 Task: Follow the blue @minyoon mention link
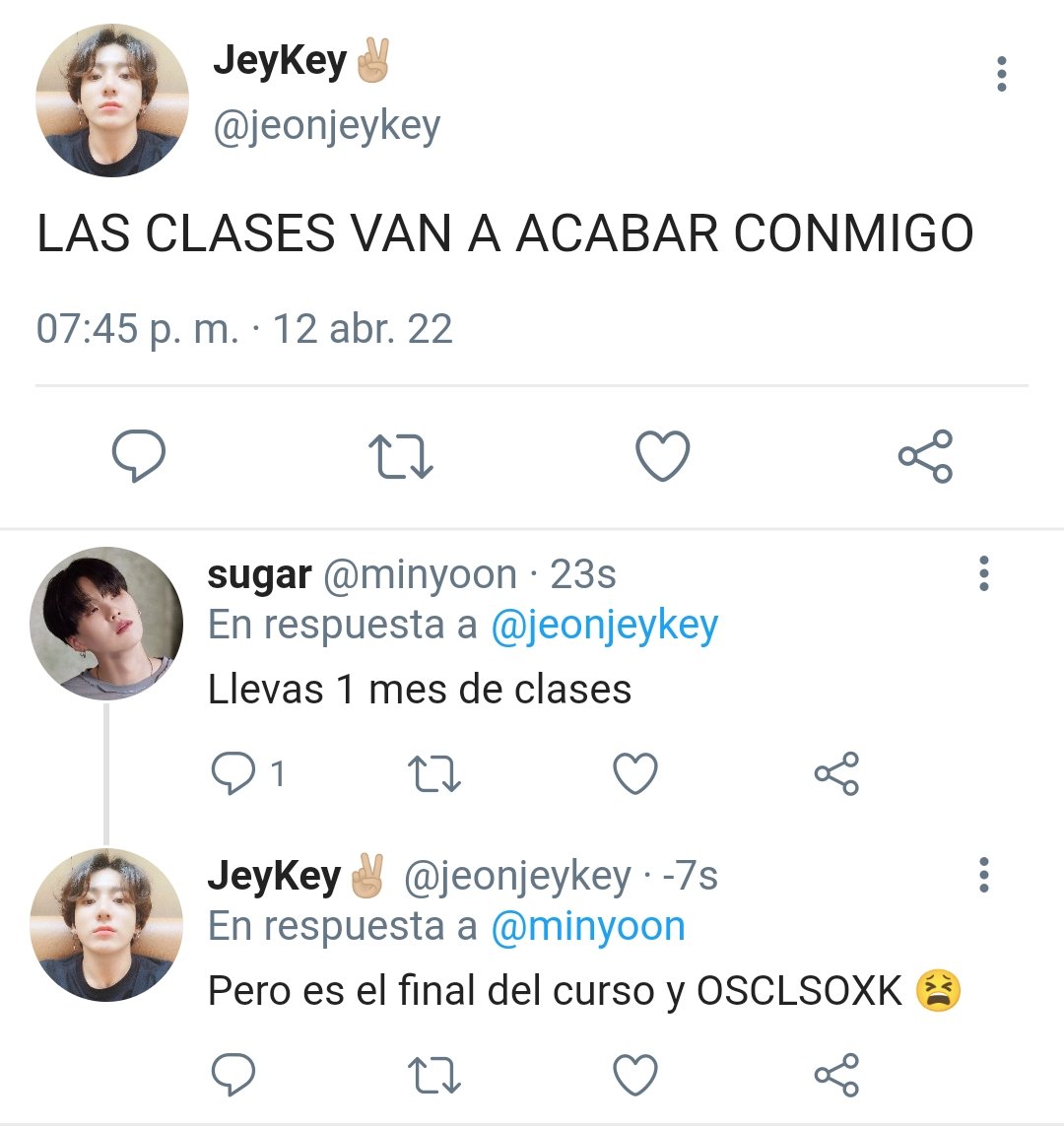pos(588,926)
